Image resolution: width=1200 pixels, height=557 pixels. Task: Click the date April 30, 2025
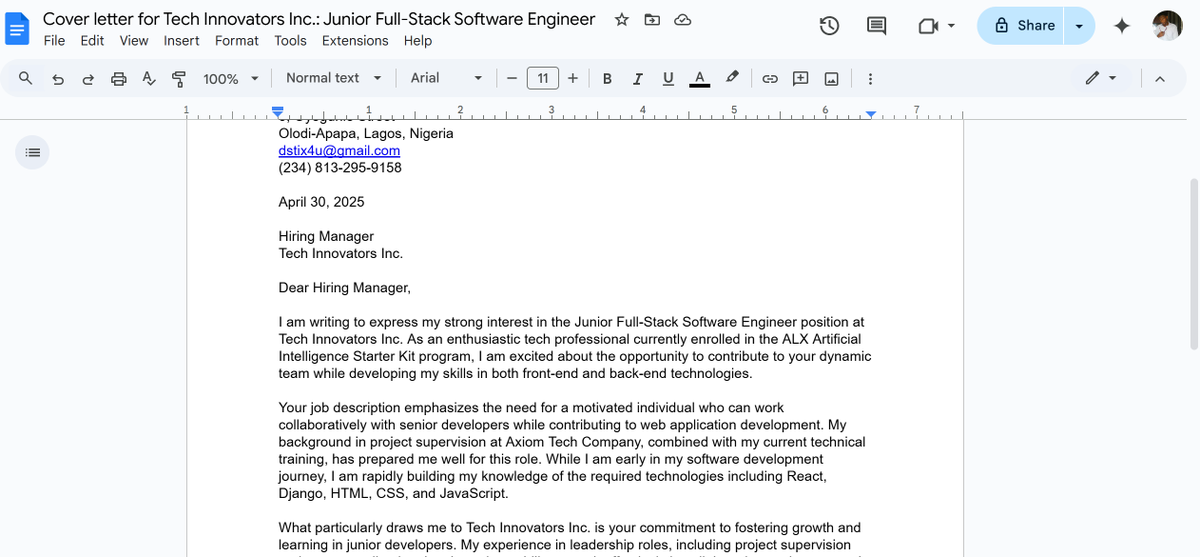[x=321, y=202]
